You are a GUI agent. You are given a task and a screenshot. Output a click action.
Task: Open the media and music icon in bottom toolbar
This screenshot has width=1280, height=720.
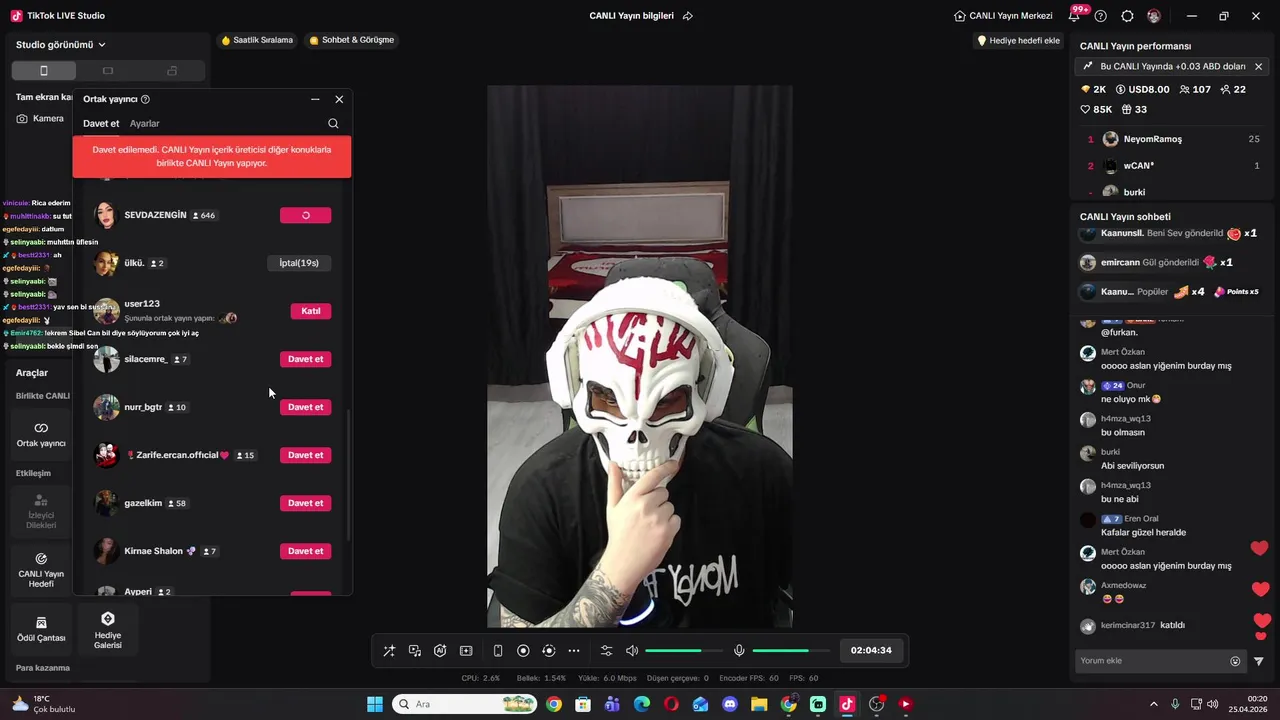[415, 651]
